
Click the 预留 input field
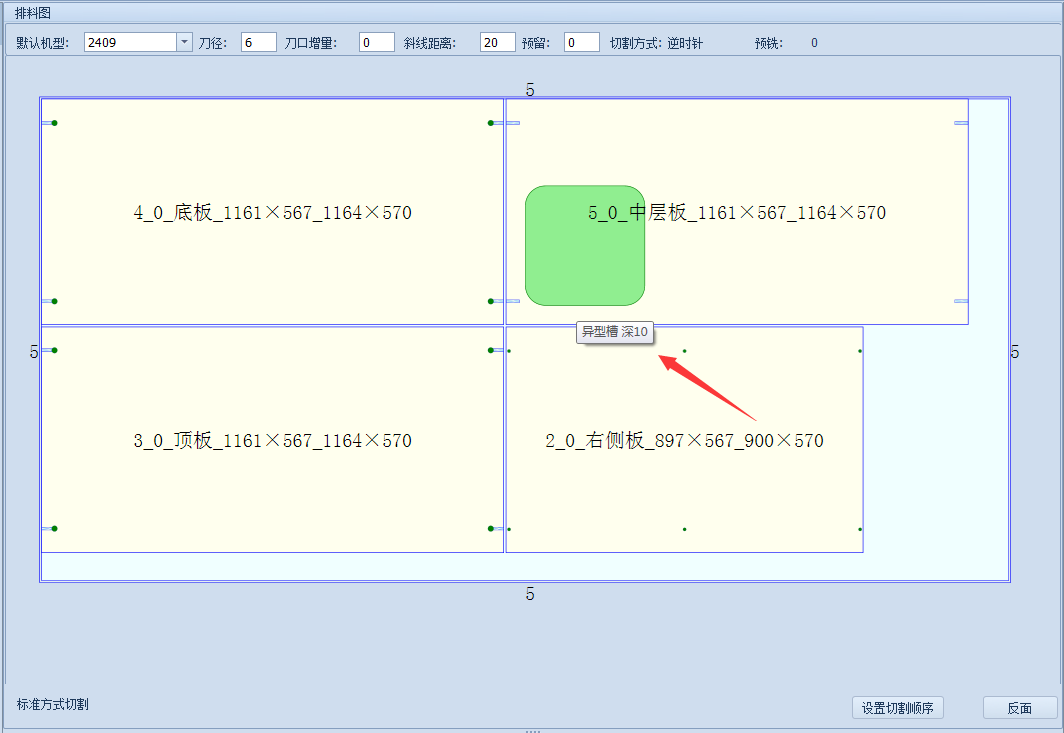pos(581,42)
